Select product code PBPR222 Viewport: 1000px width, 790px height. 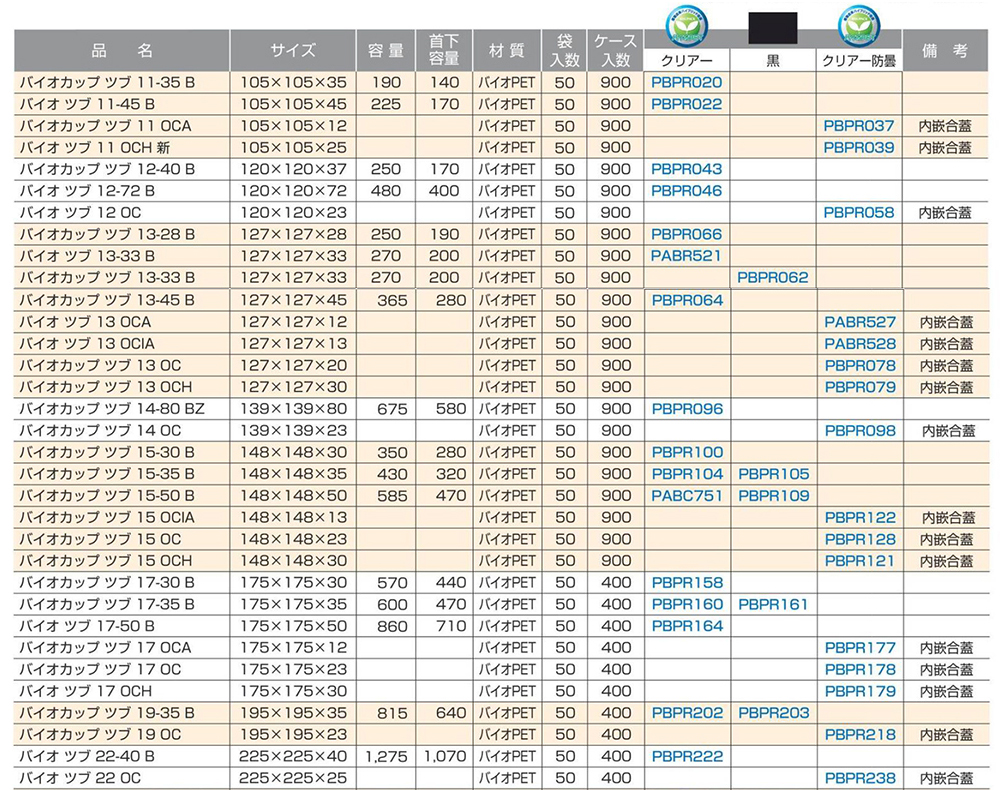click(688, 756)
